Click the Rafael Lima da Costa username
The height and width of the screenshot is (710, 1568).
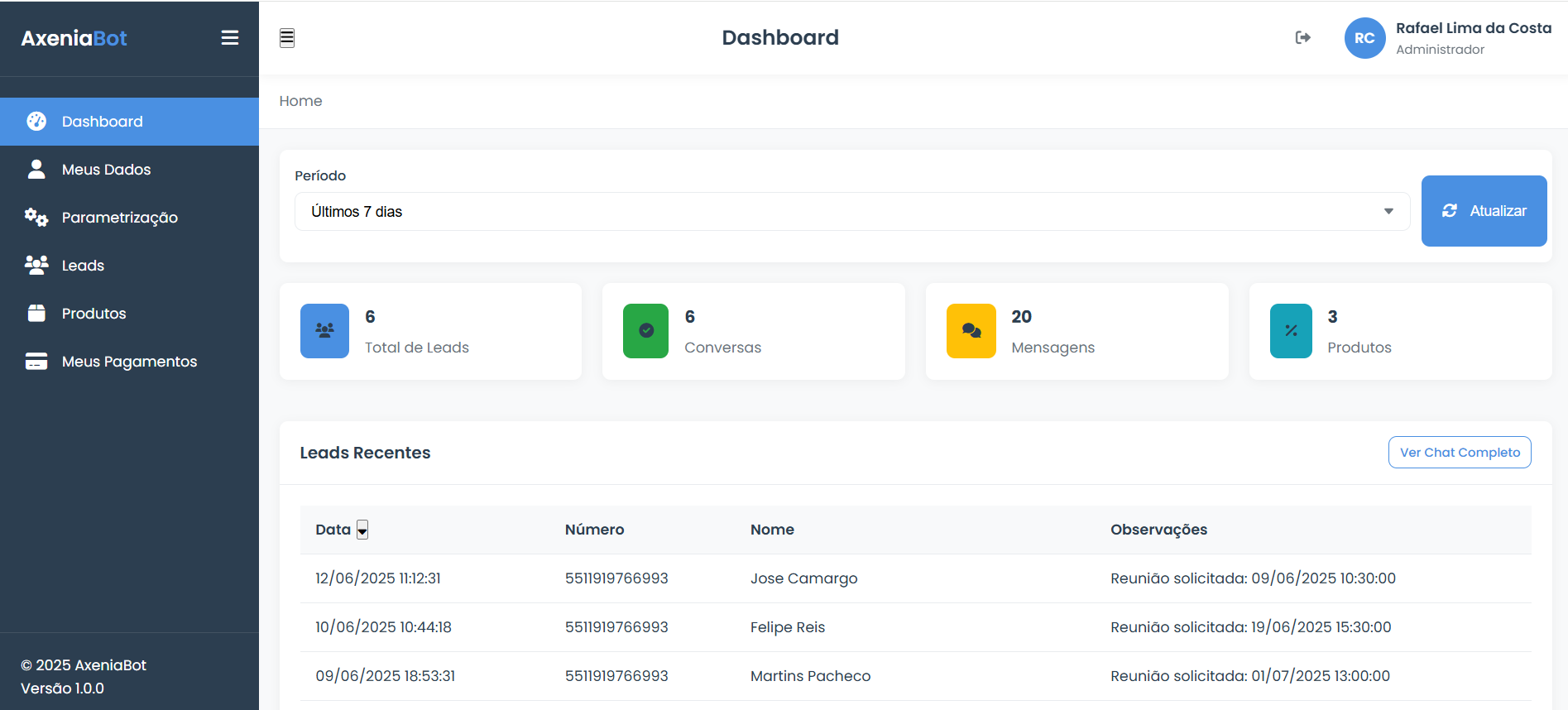[x=1474, y=28]
